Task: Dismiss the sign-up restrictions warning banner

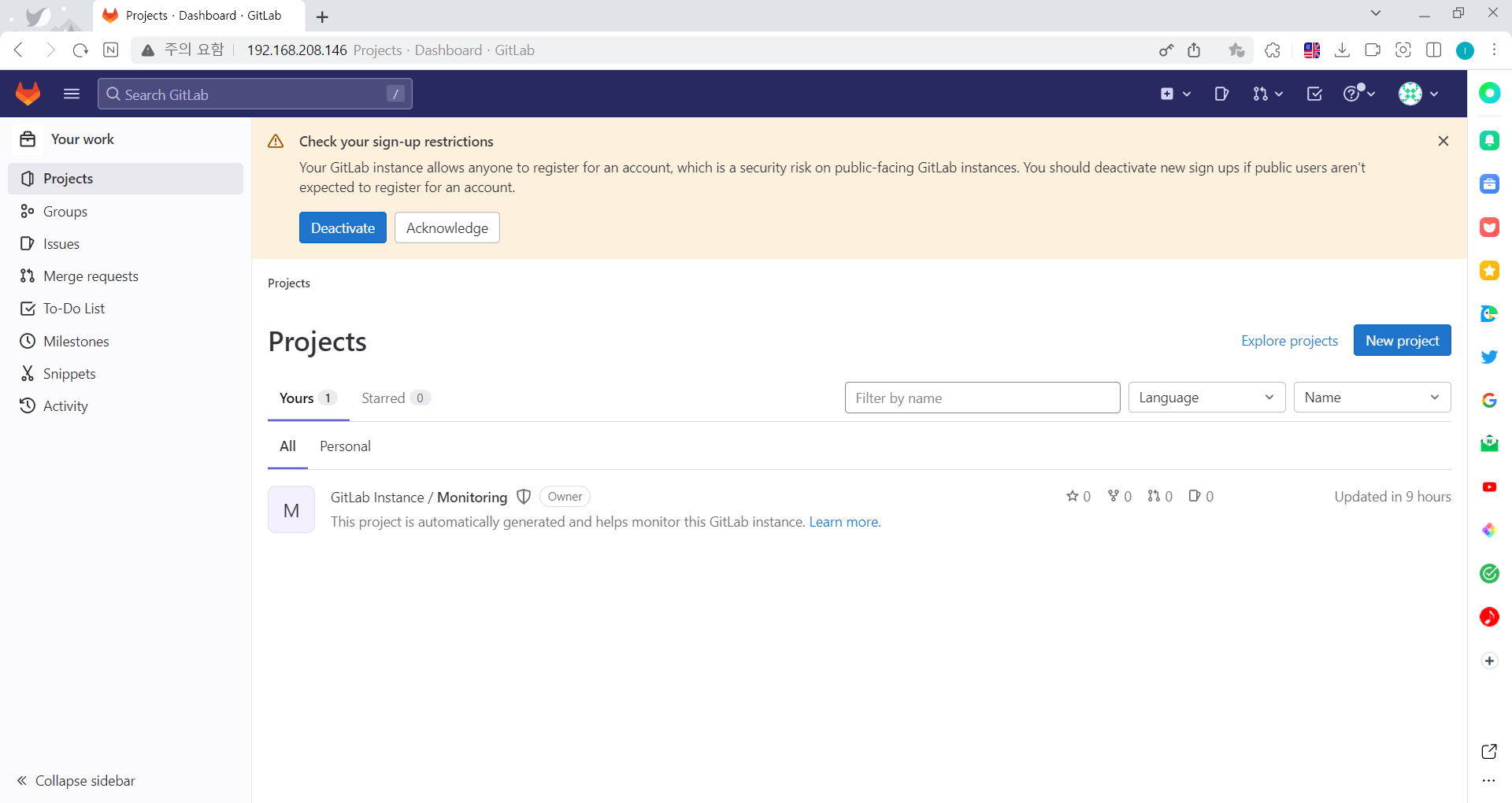Action: pos(1443,141)
